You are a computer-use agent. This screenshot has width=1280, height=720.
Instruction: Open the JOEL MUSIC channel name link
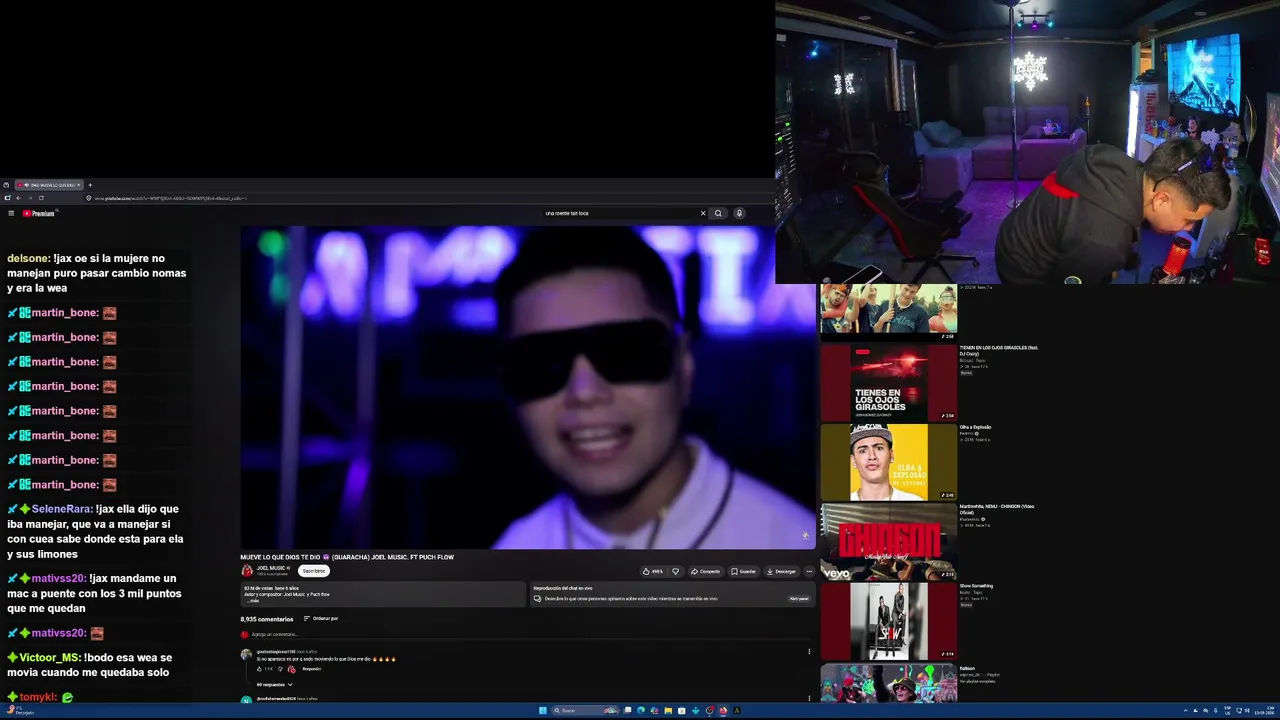[273, 568]
